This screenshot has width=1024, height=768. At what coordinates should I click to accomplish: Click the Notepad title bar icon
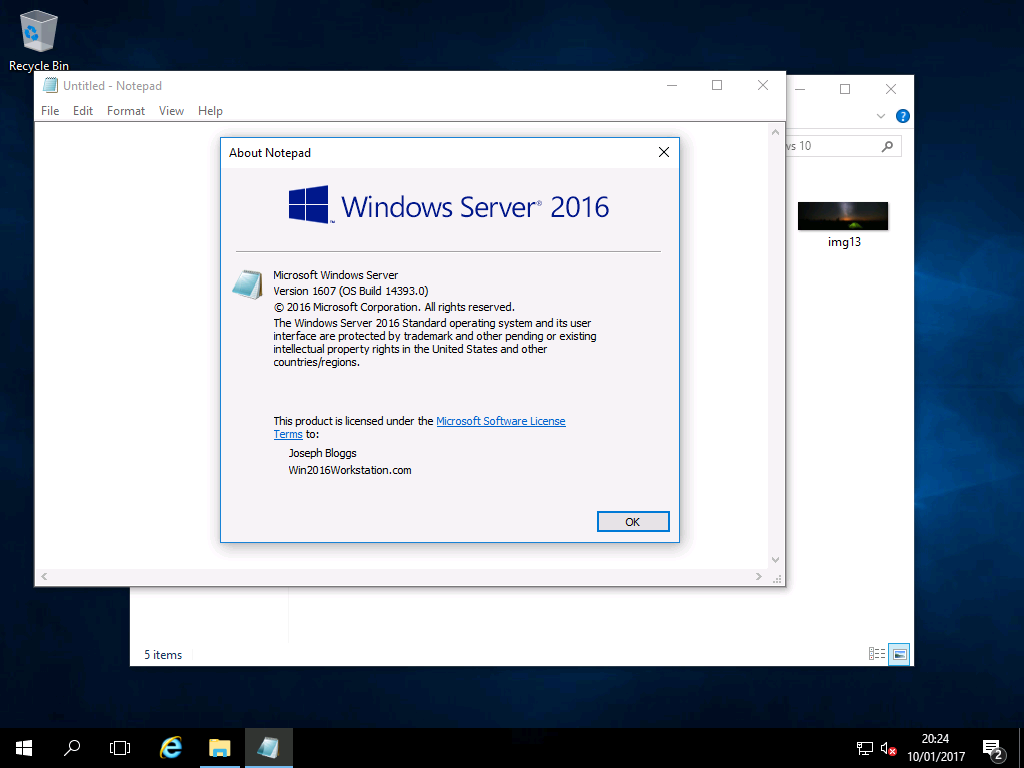pyautogui.click(x=50, y=86)
